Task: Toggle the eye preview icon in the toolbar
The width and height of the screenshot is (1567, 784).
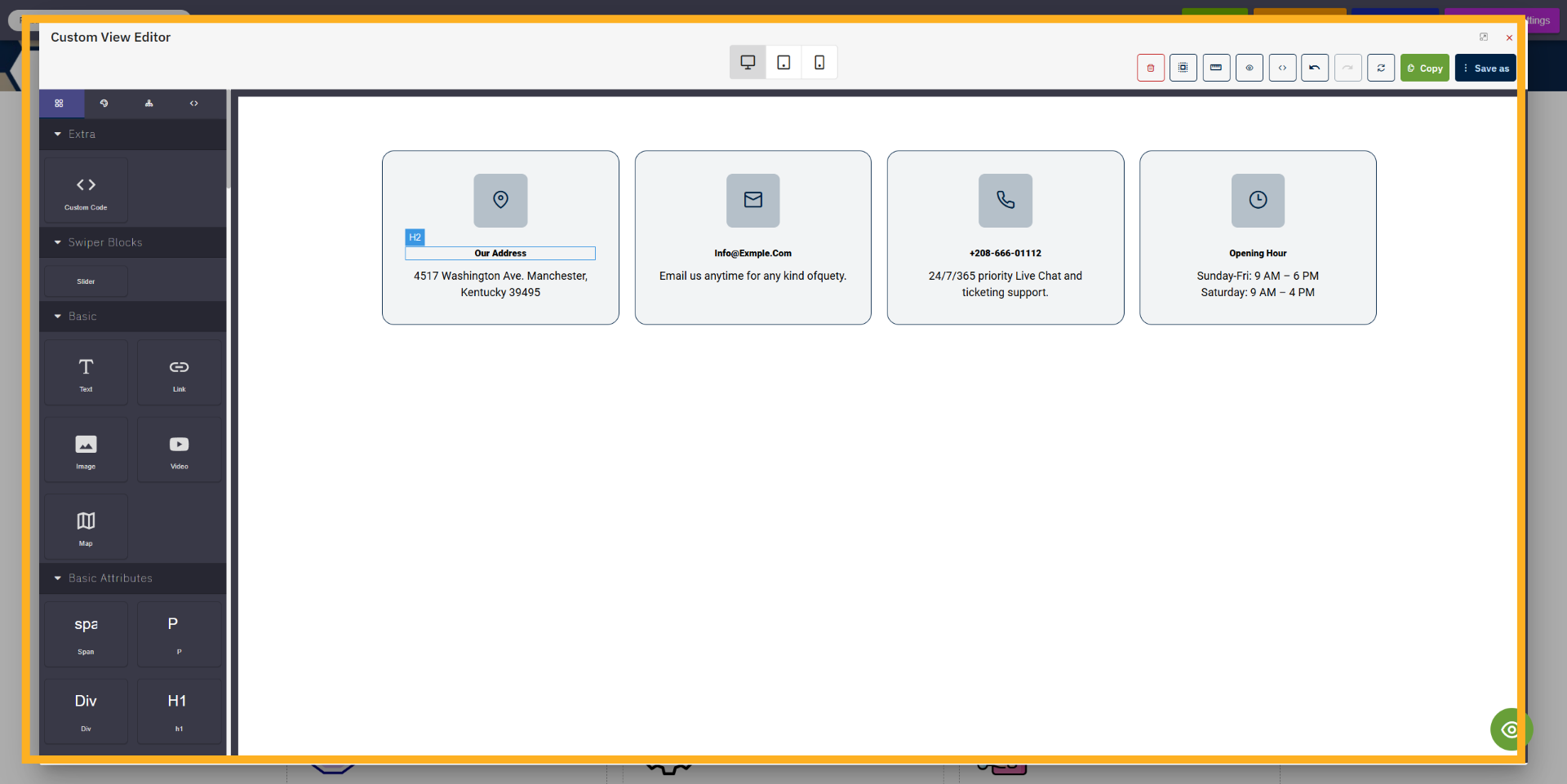Action: 1249,68
